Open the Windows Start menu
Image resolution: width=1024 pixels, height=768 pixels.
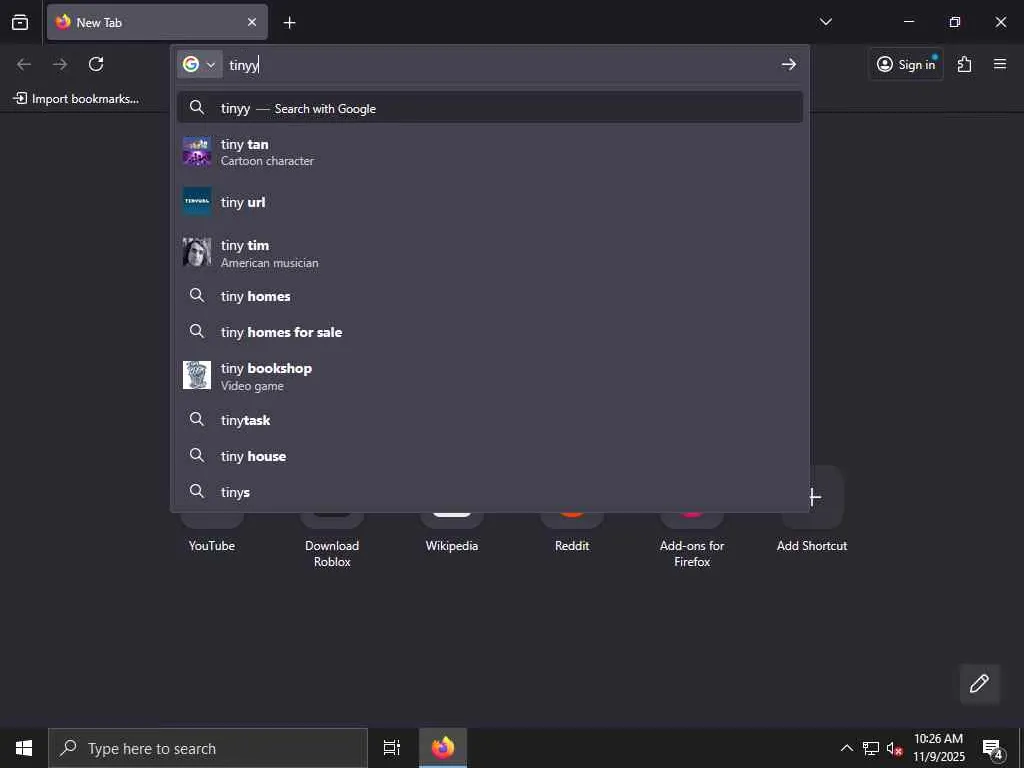click(24, 748)
